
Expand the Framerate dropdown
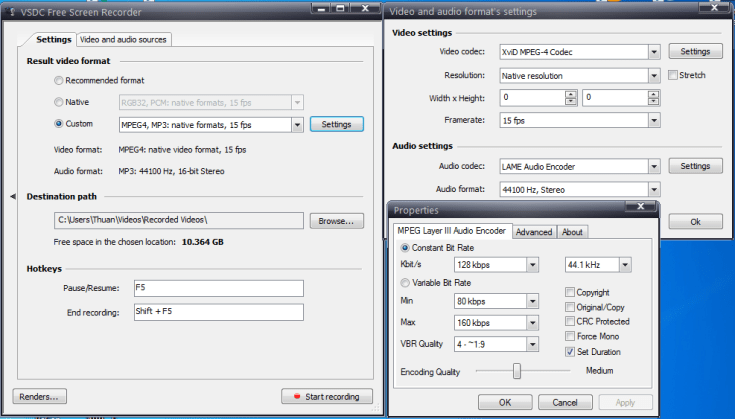(x=654, y=120)
